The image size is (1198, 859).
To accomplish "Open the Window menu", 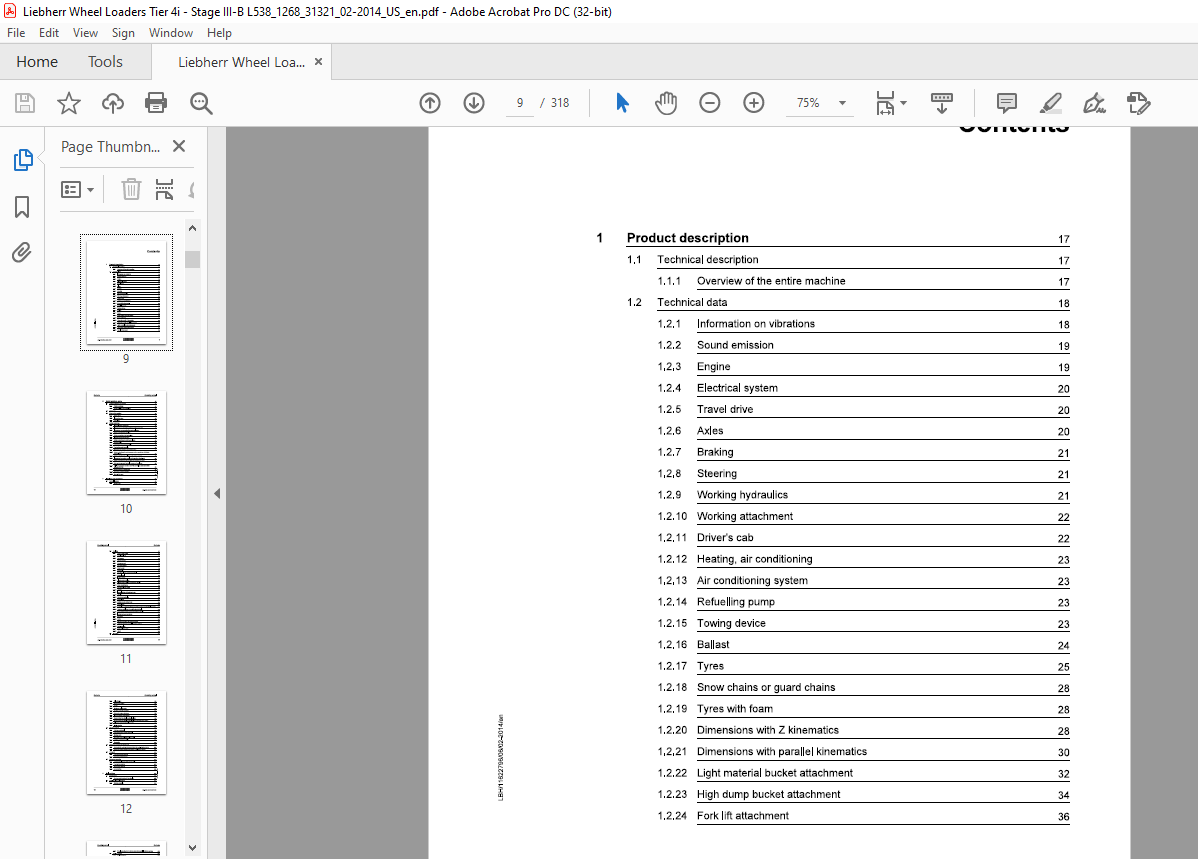I will tap(170, 33).
